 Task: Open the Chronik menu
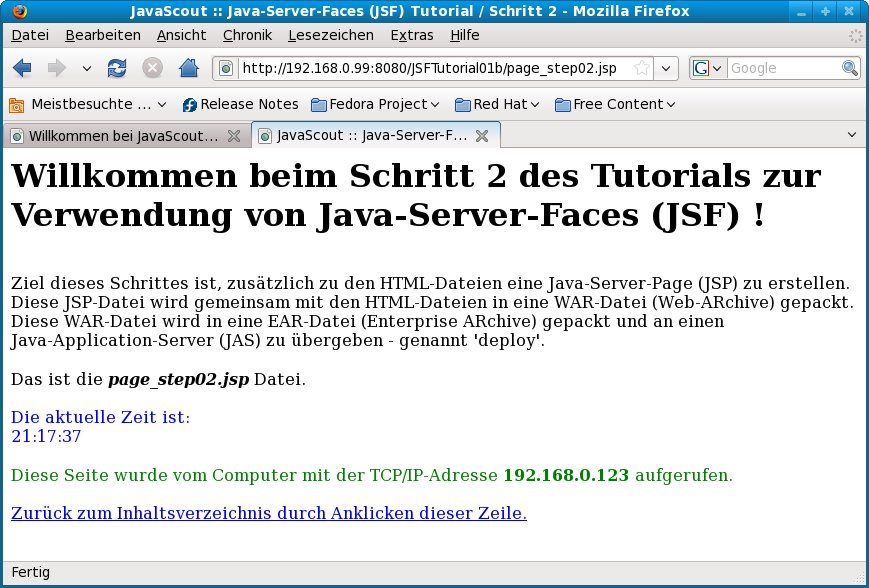247,35
